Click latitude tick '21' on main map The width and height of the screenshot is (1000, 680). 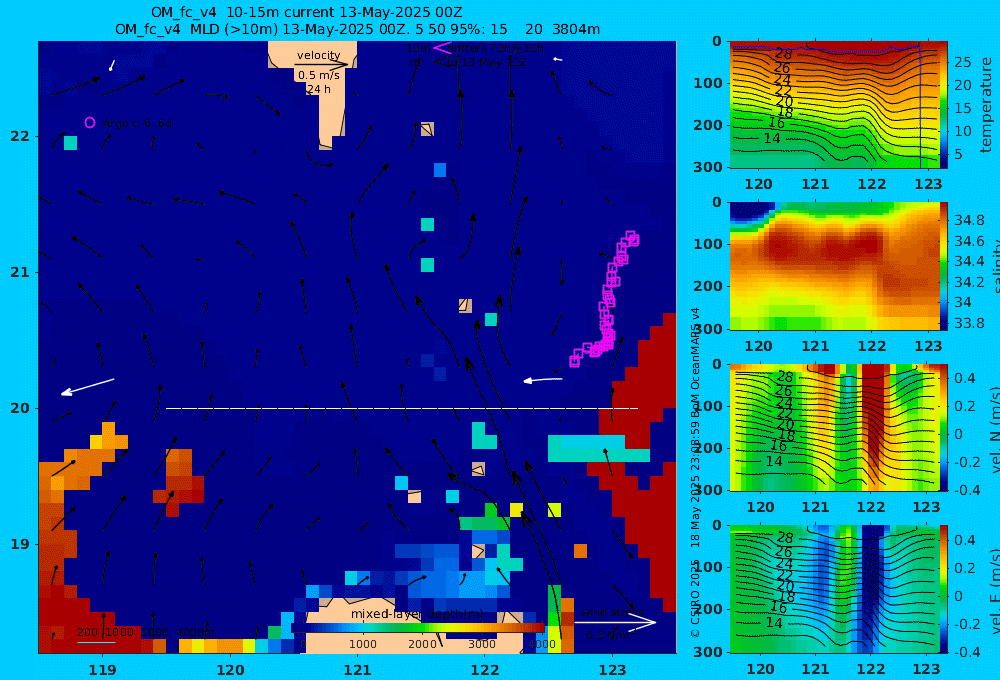coord(20,272)
